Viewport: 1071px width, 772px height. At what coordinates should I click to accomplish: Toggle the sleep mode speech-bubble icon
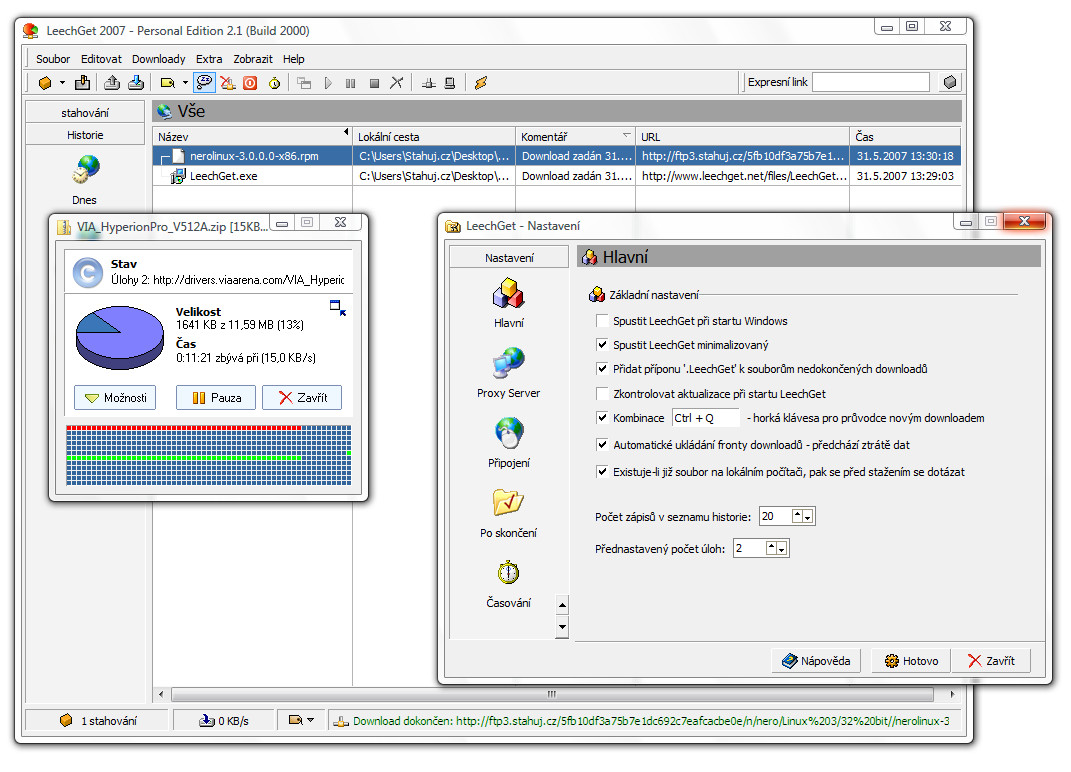click(x=204, y=83)
